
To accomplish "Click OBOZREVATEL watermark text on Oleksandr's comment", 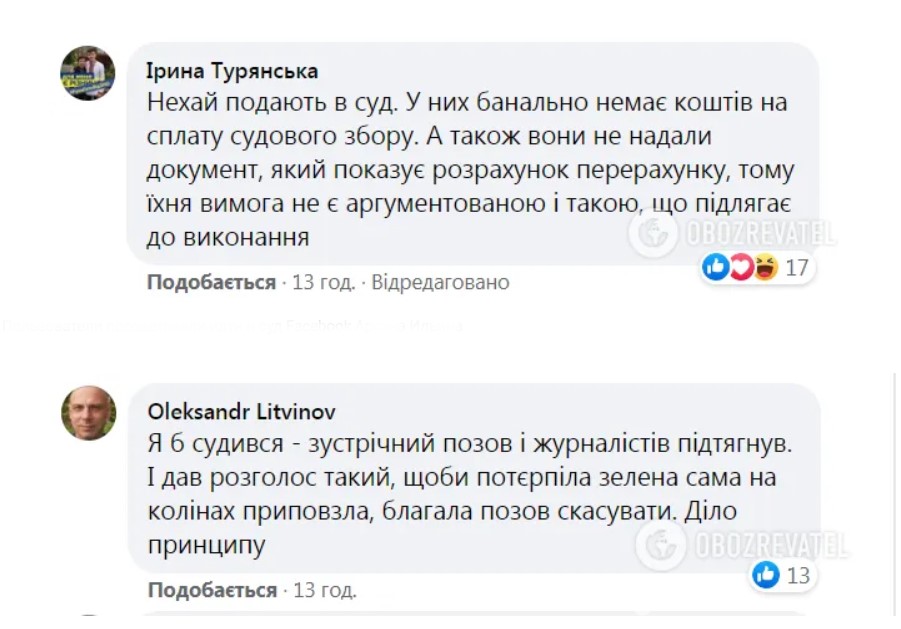I will pyautogui.click(x=772, y=545).
